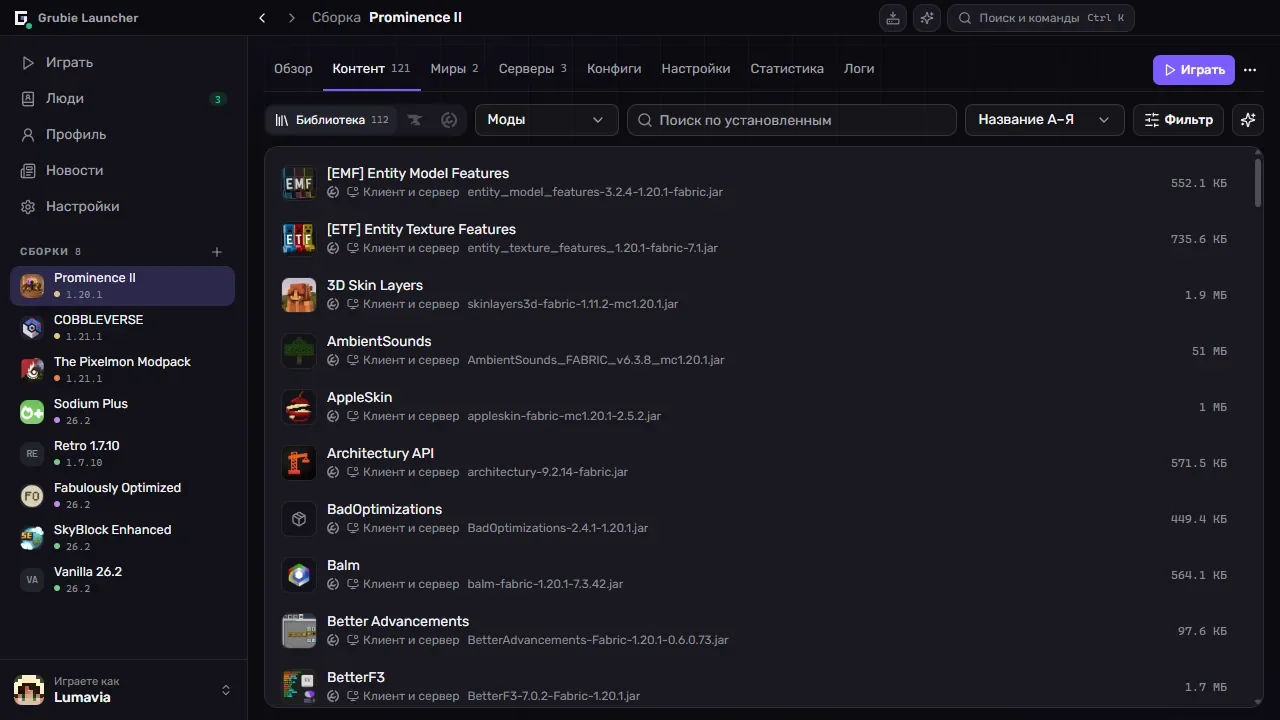Click the Balm size 564.1 КБ

point(1199,575)
